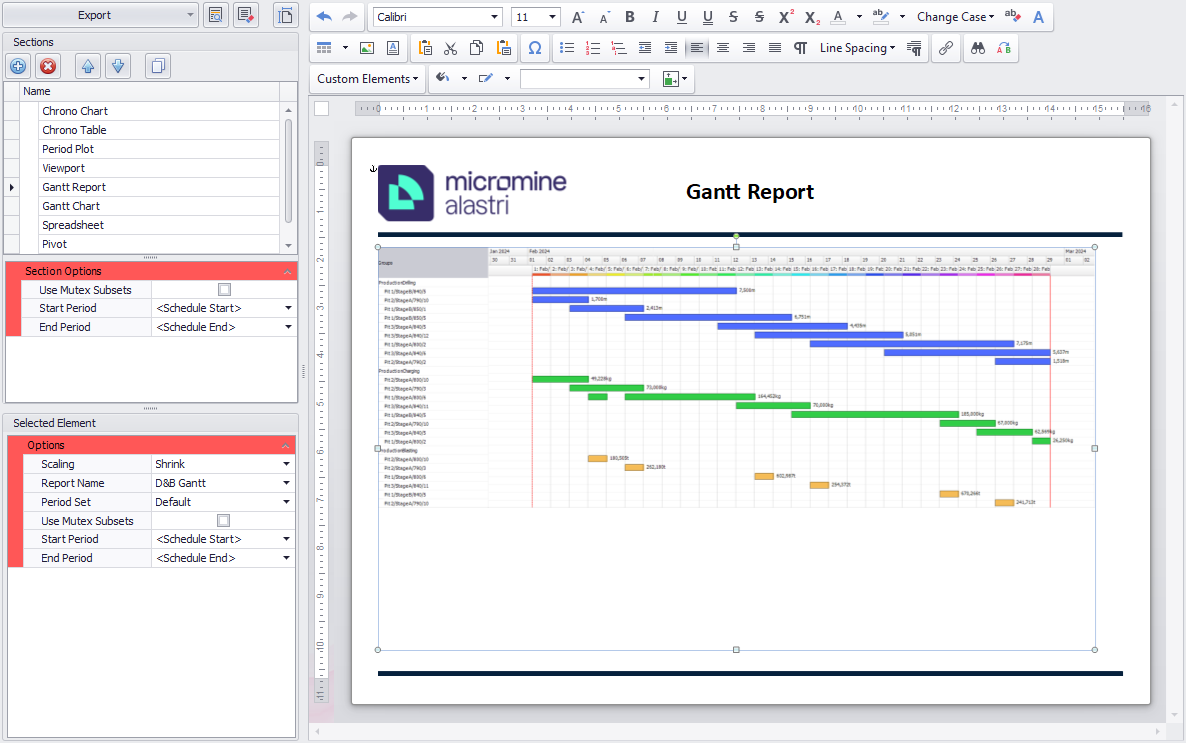Select the Gantt Chart section row
The height and width of the screenshot is (743, 1186).
pos(71,206)
